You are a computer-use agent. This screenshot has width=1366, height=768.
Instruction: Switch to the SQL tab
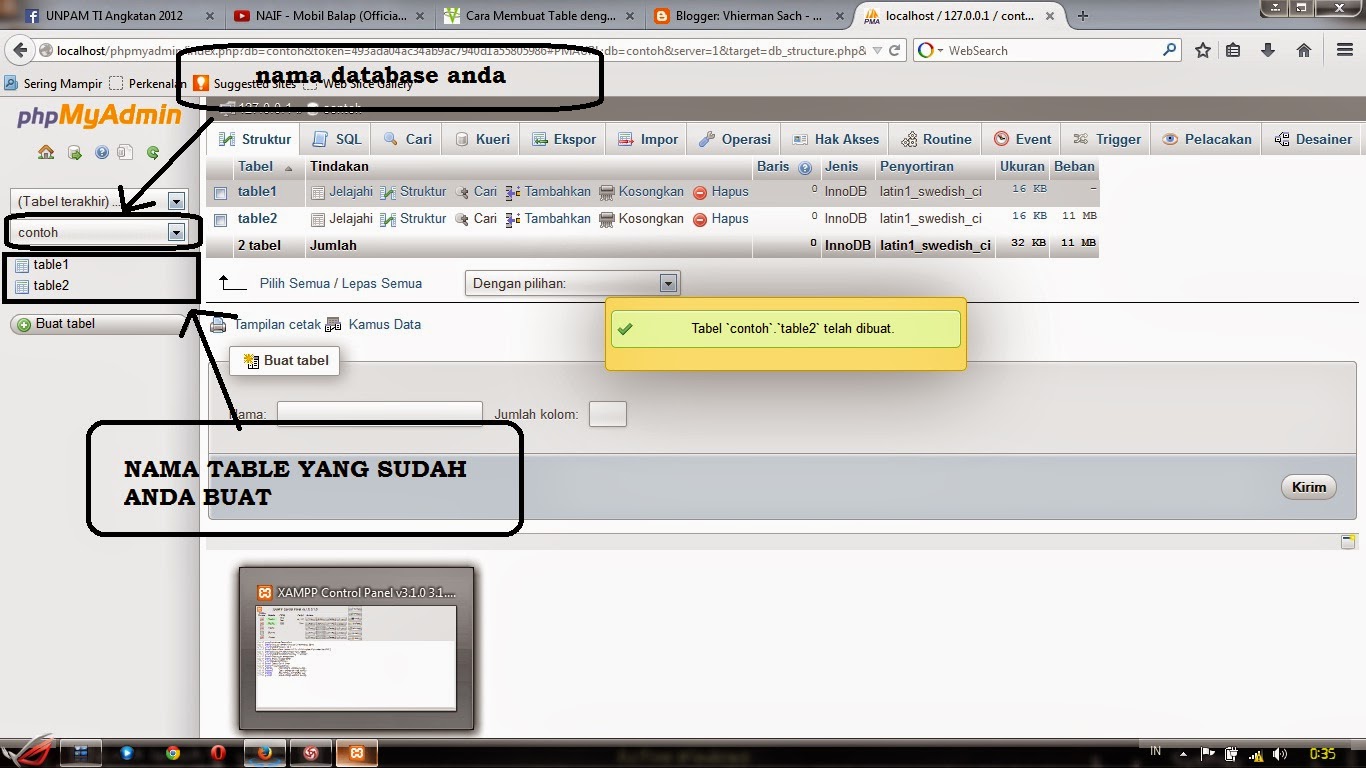(x=336, y=139)
